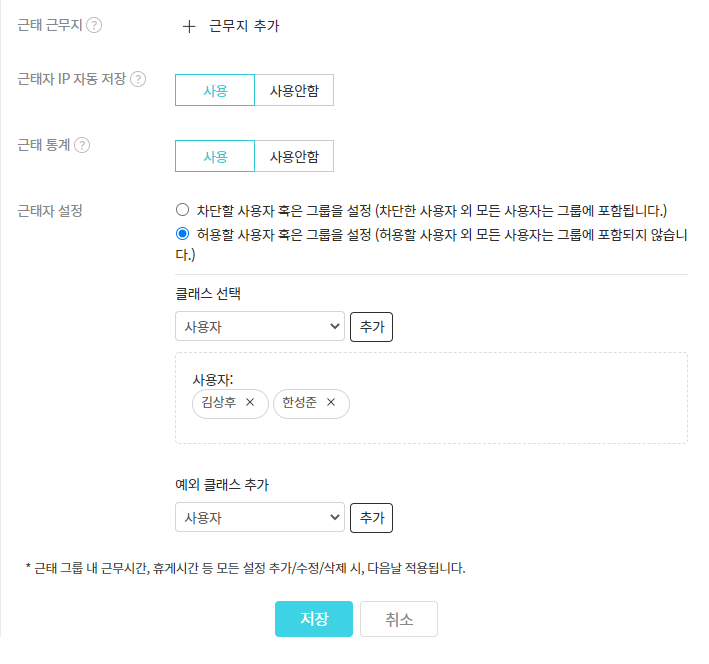The image size is (709, 664).
Task: Click 추가 button beside 예외 클래스 추가
Action: tap(371, 518)
